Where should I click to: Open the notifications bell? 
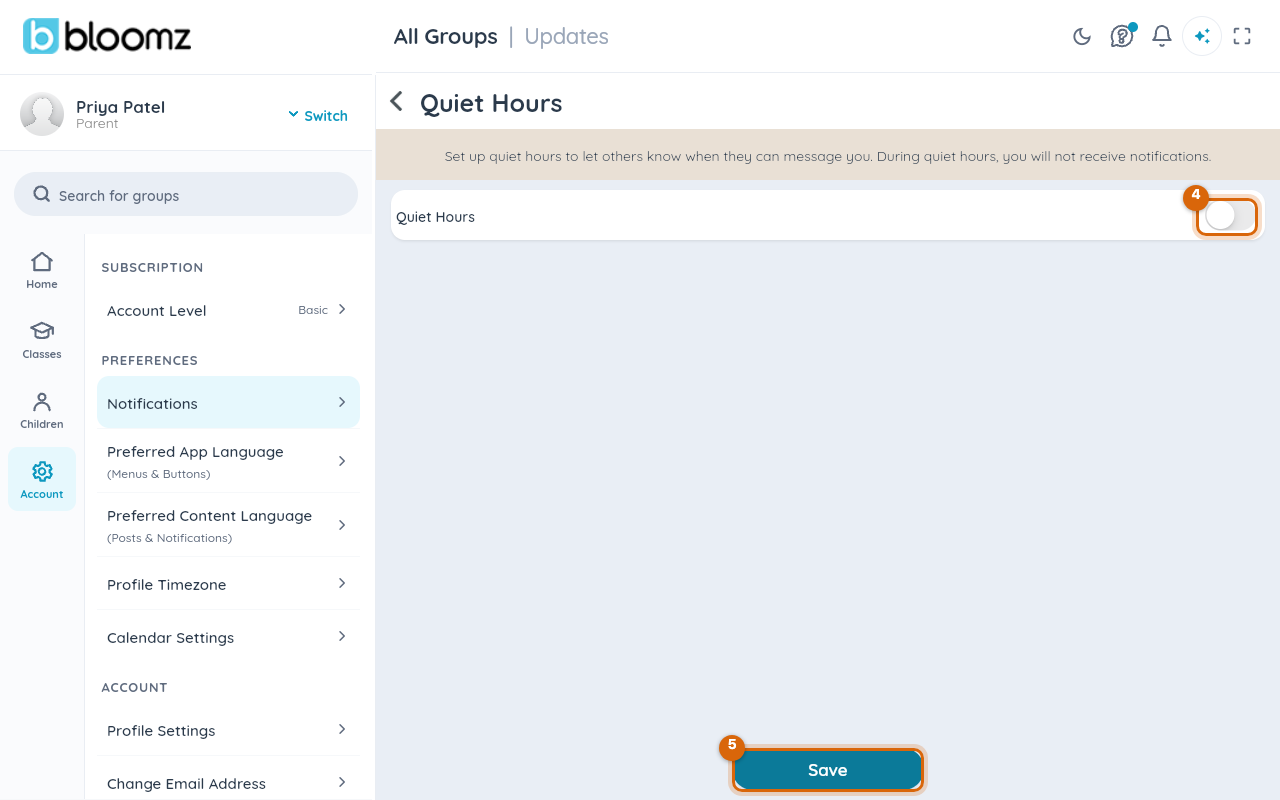pyautogui.click(x=1162, y=37)
